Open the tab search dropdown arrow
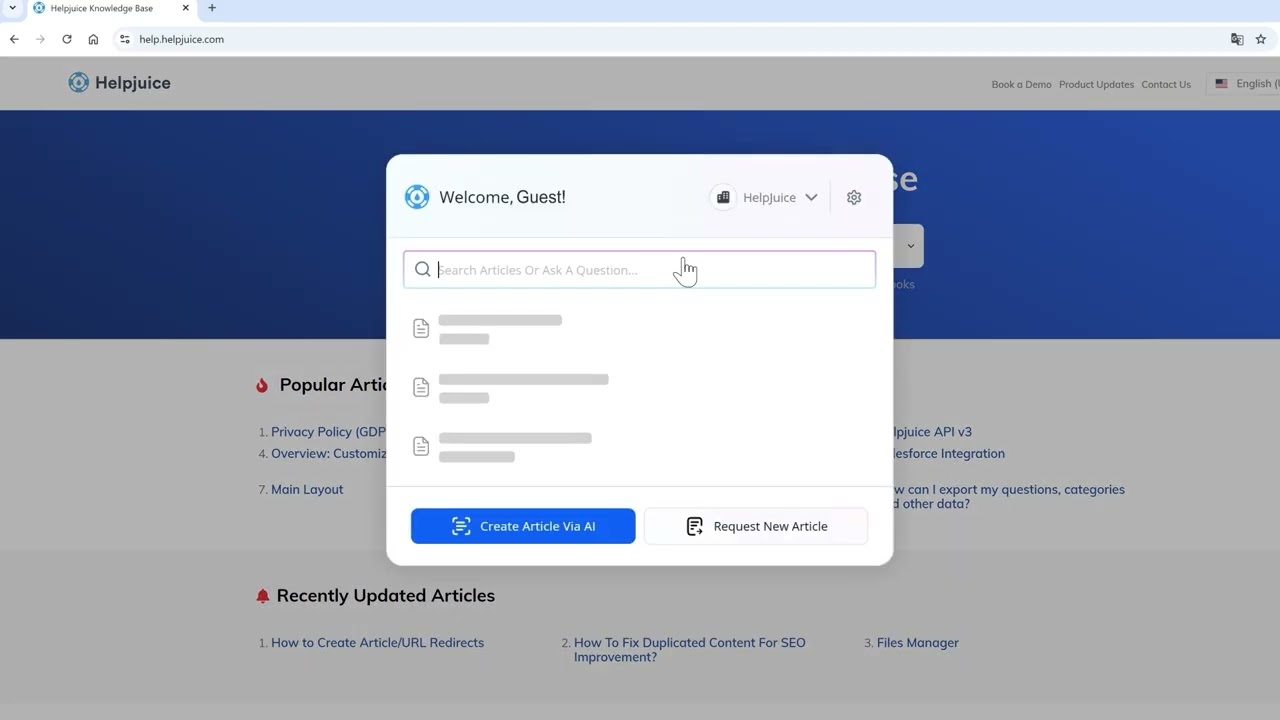This screenshot has width=1280, height=720. tap(12, 8)
